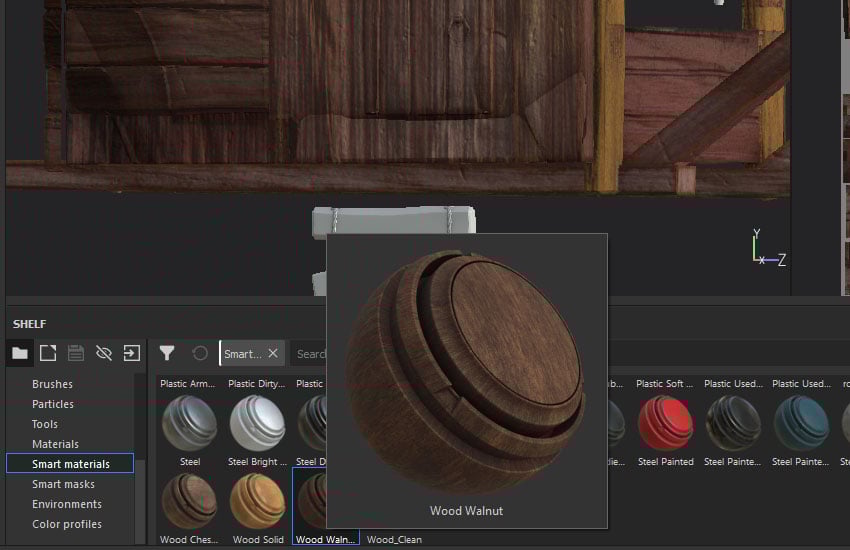This screenshot has height=550, width=850.
Task: Select the Wood Ches... material thumbnail
Action: coord(189,501)
